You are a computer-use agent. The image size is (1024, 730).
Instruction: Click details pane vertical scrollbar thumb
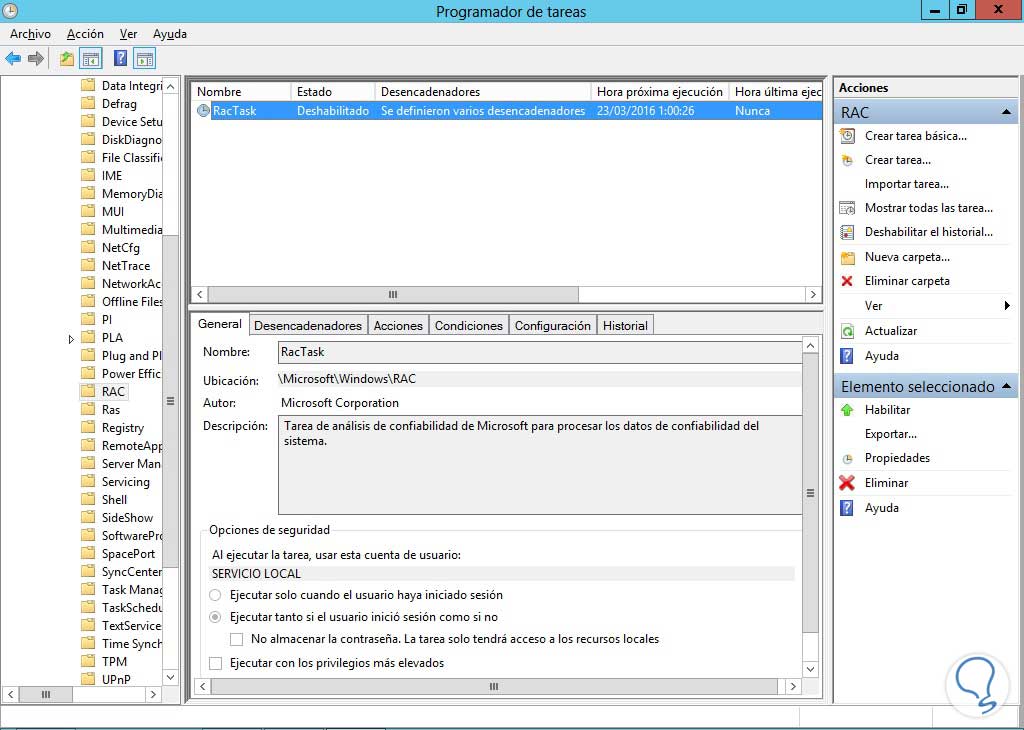point(810,493)
